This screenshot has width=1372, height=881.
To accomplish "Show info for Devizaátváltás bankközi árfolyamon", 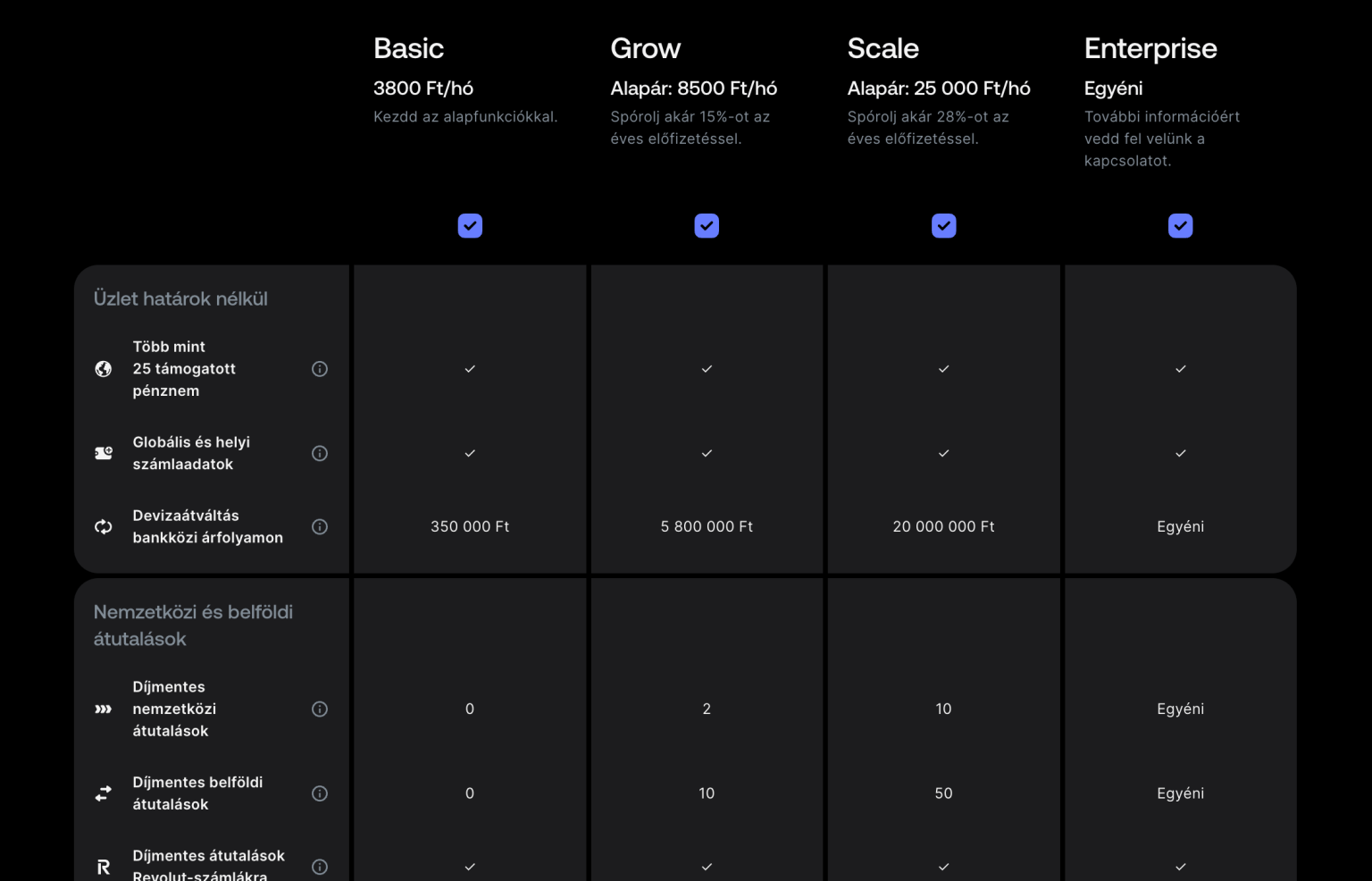I will (x=320, y=527).
